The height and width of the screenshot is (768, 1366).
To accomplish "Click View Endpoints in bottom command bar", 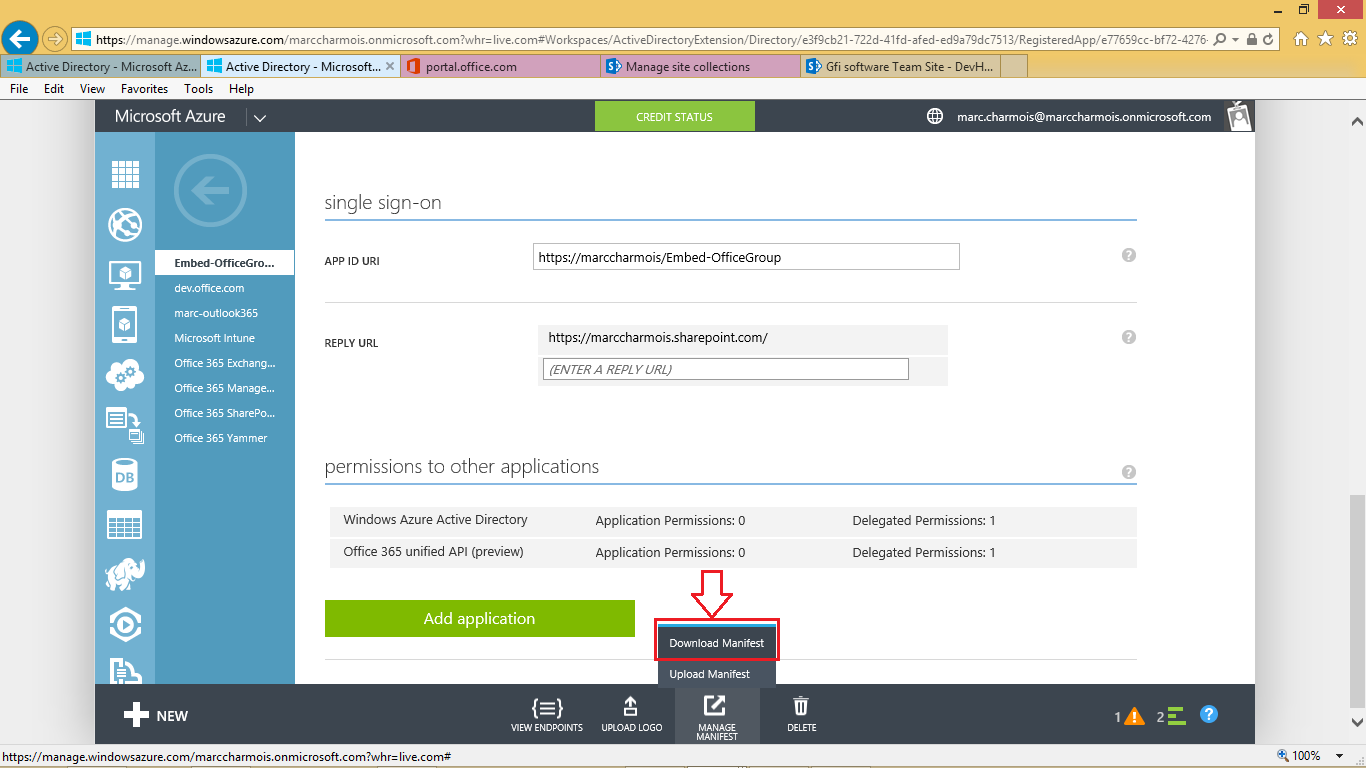I will 546,715.
